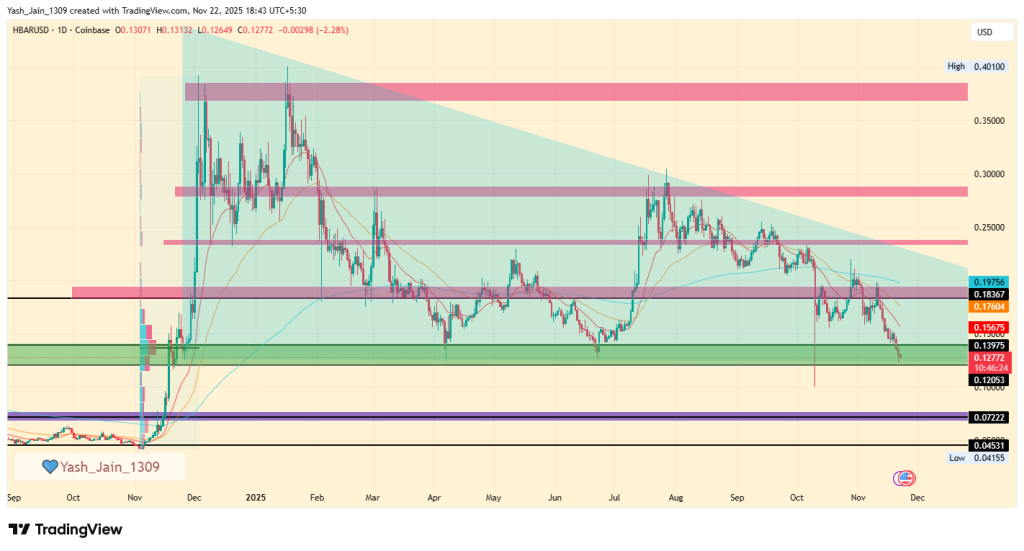Select the green support zone rectangle
This screenshot has height=551, width=1024.
point(500,355)
